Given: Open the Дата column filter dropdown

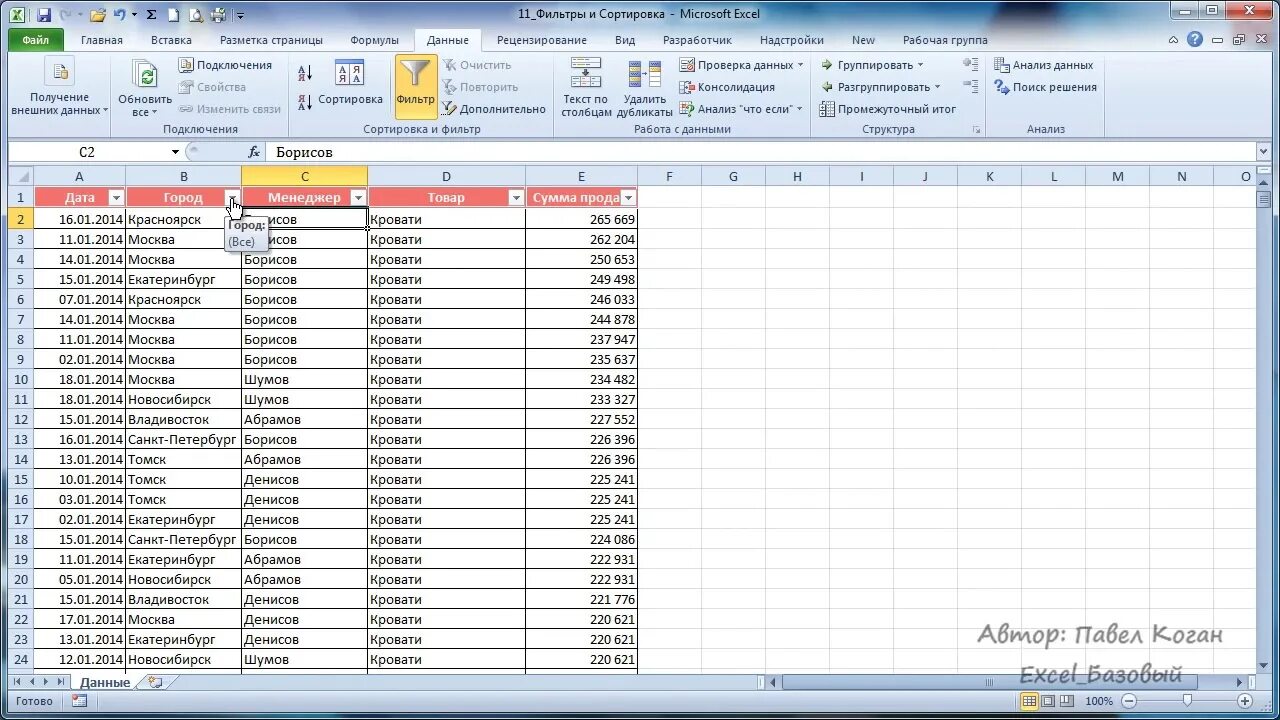Looking at the screenshot, I should (x=116, y=198).
